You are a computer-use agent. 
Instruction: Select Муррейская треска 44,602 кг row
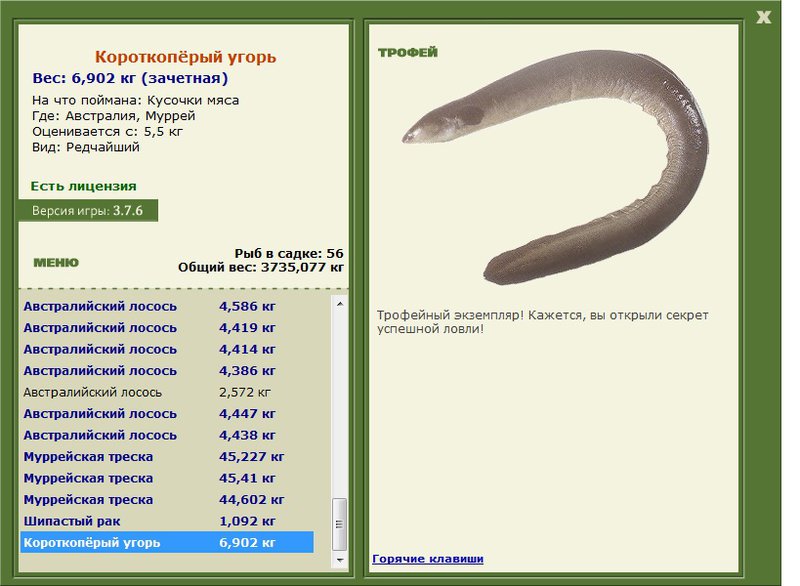point(167,499)
